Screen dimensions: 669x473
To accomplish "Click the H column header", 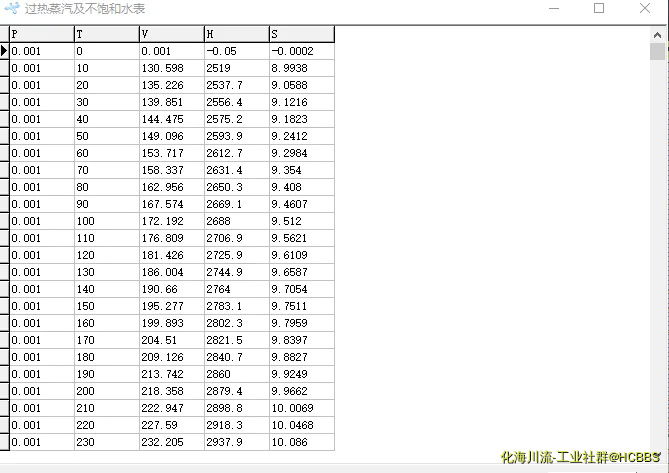I will click(237, 34).
